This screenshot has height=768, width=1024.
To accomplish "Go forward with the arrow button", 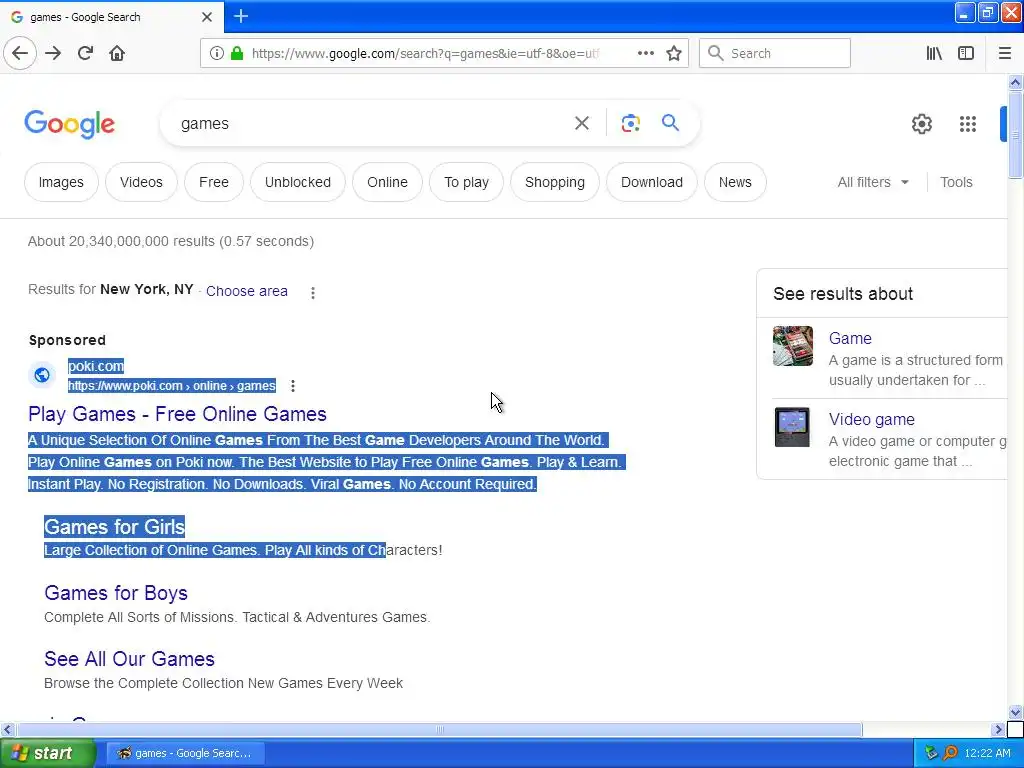I will [53, 53].
